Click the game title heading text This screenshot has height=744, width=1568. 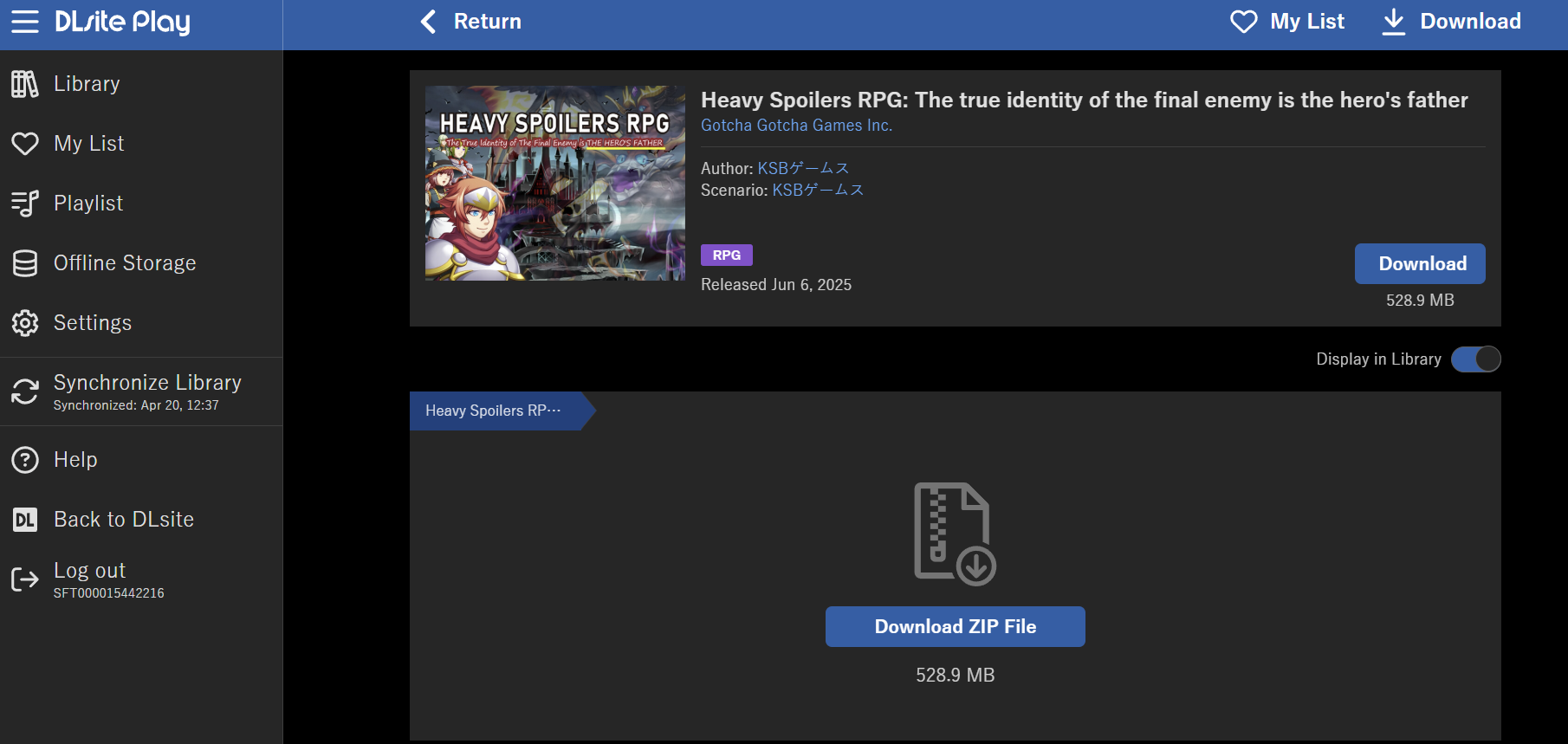[x=1085, y=100]
